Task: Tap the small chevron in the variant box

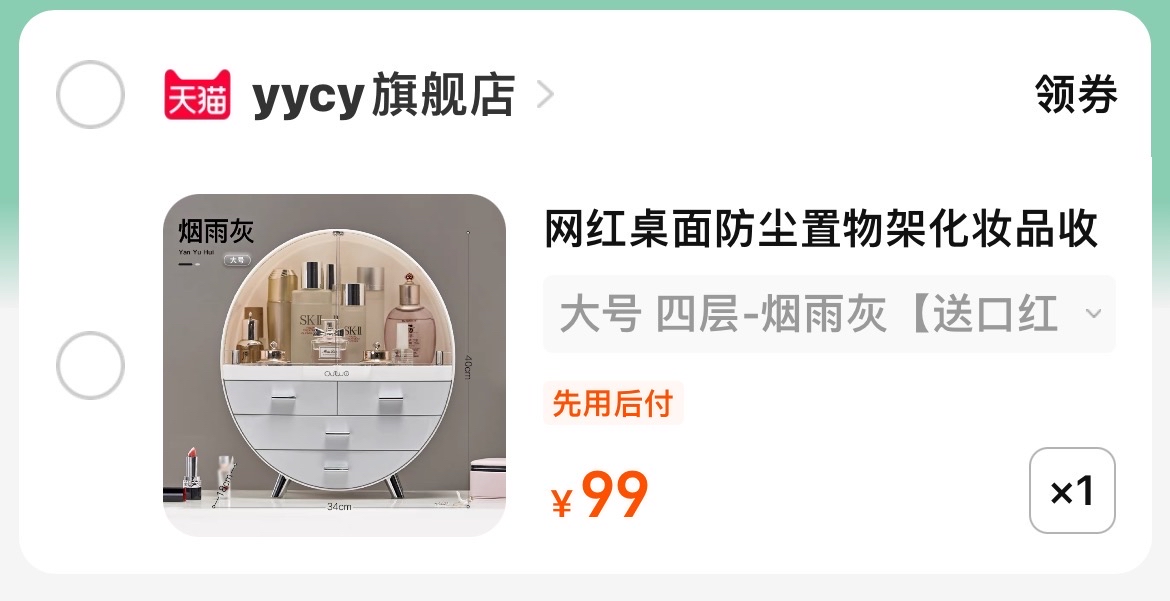Action: pyautogui.click(x=1093, y=314)
